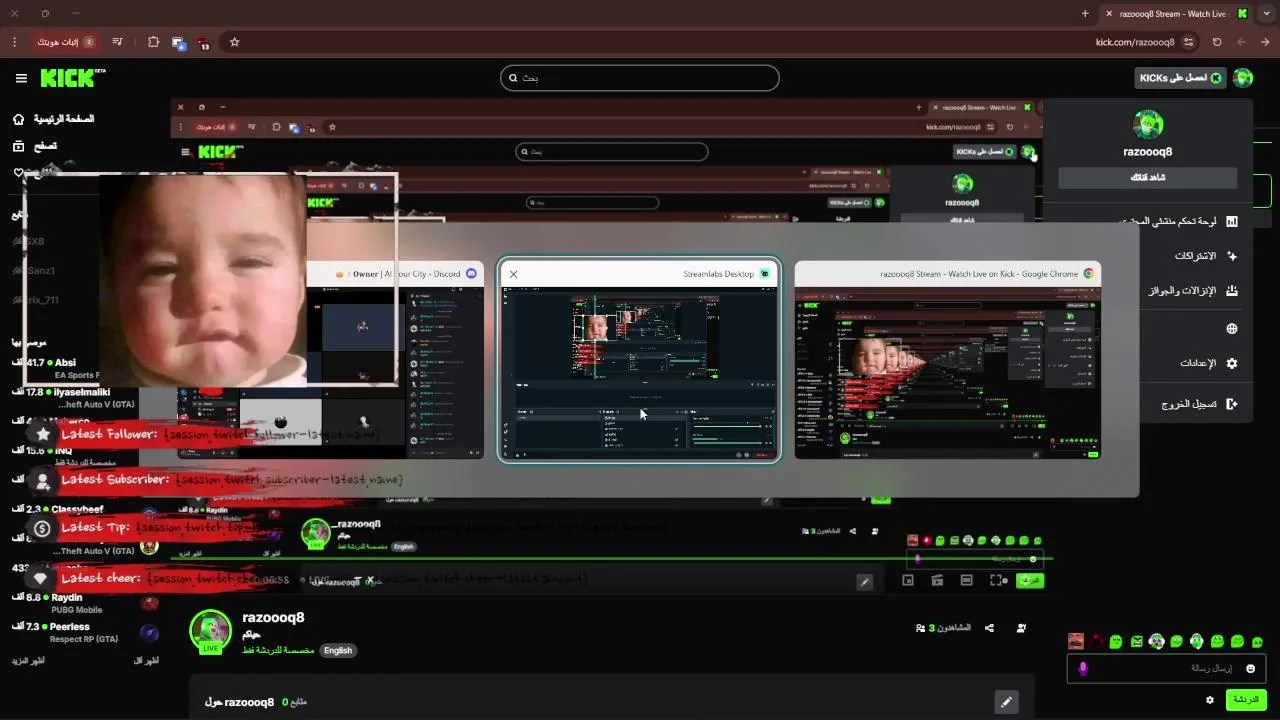Open the Peerless recommended channel
The image size is (1280, 720).
[x=84, y=632]
